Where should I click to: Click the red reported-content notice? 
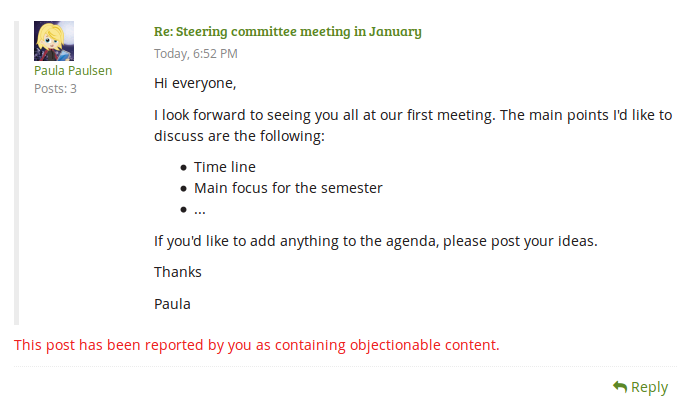257,345
